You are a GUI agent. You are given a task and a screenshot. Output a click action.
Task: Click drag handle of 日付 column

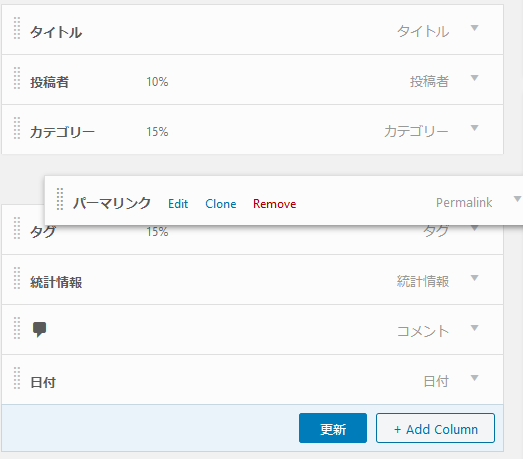point(17,378)
